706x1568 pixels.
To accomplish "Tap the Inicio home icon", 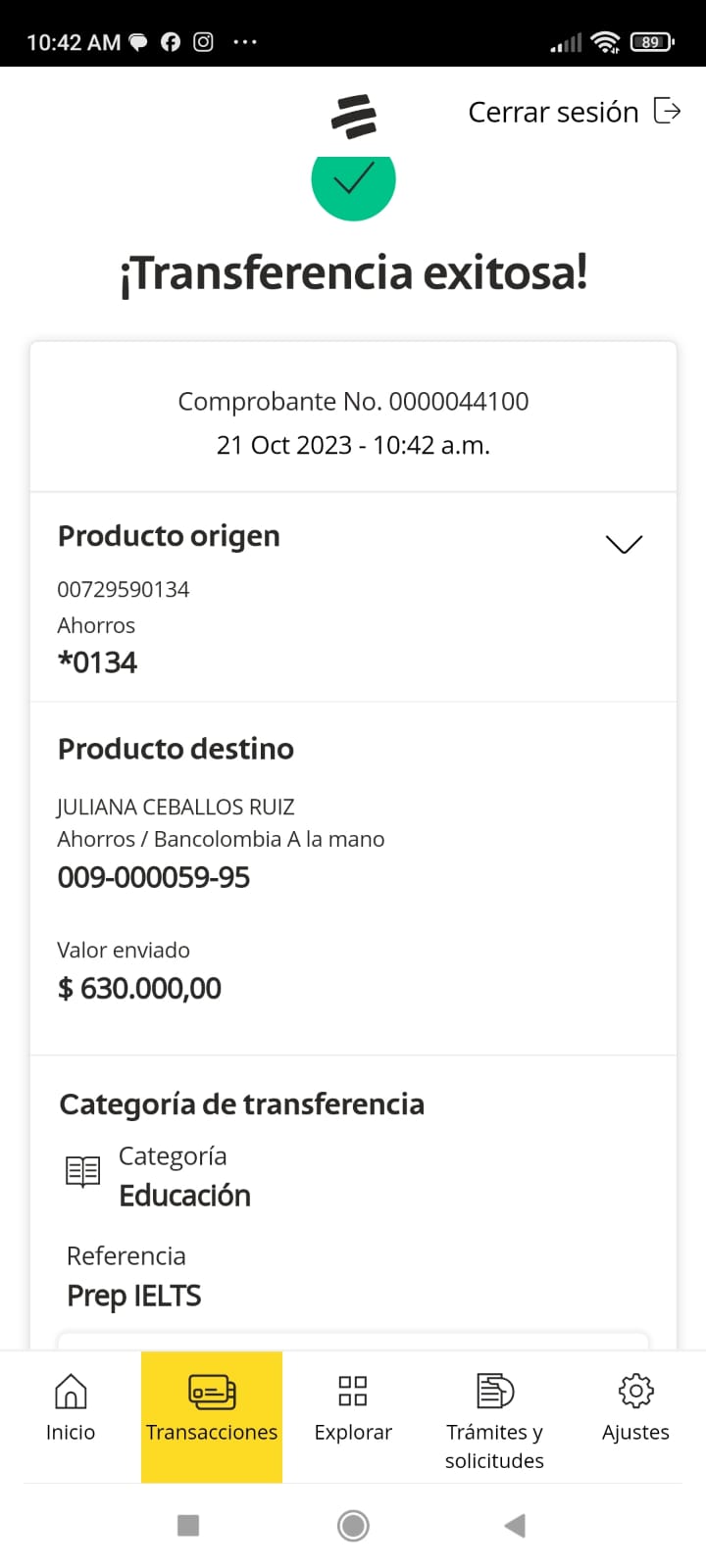I will coord(71,1391).
